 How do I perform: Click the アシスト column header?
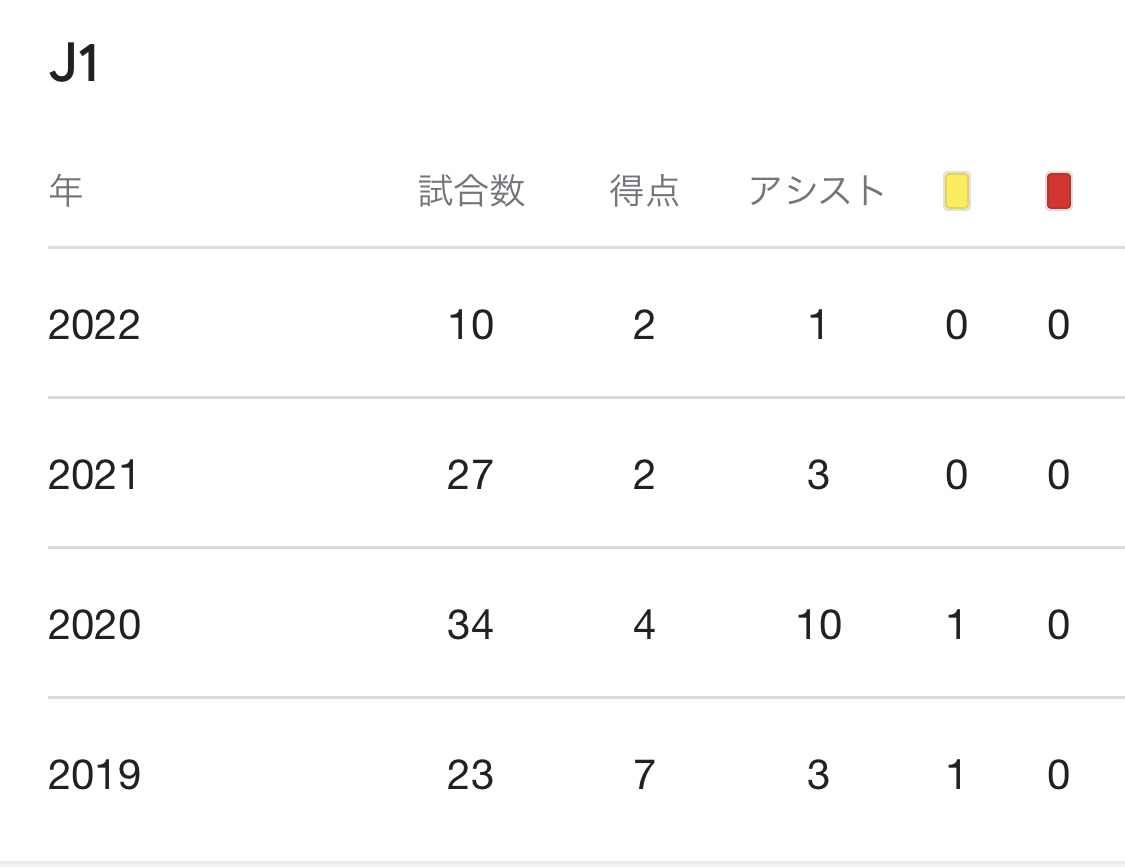tap(817, 191)
